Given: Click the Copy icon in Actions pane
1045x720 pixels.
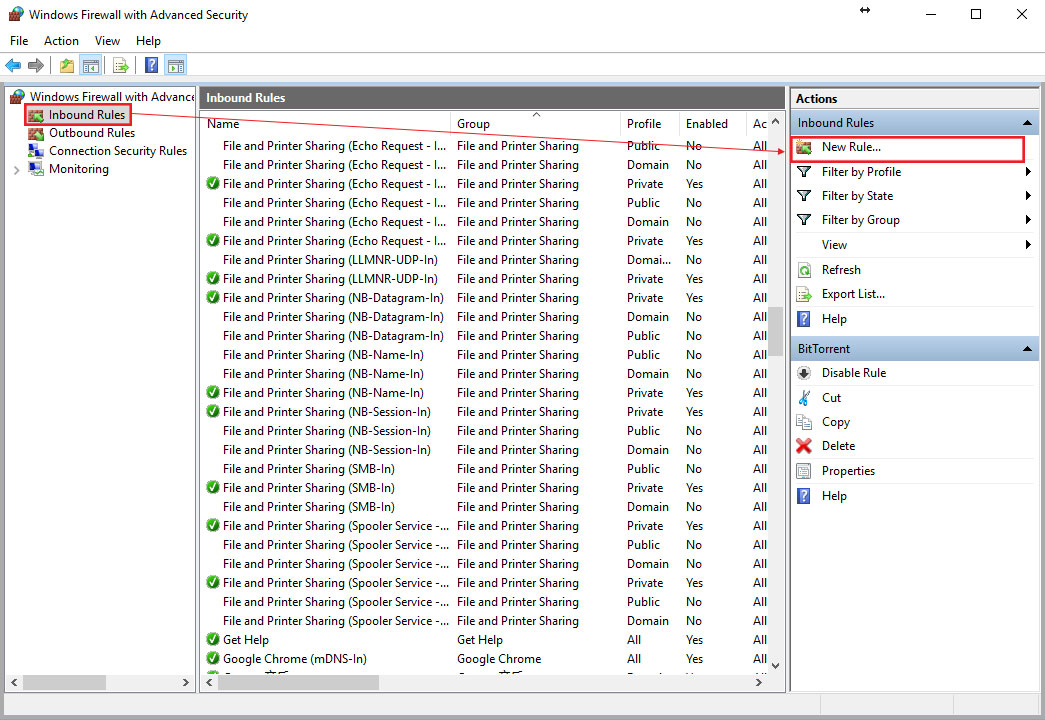Looking at the screenshot, I should click(804, 422).
